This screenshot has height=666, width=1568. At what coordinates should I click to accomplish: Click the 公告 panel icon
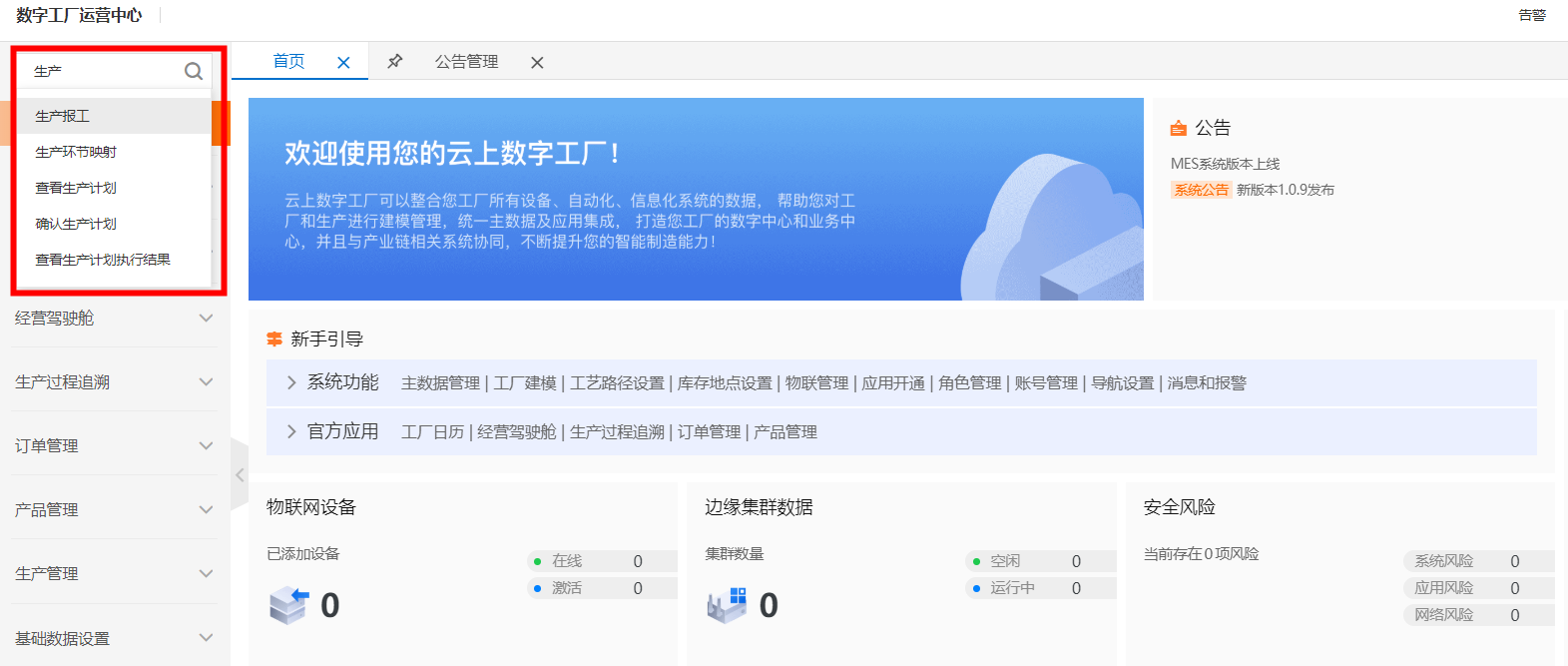(1179, 128)
